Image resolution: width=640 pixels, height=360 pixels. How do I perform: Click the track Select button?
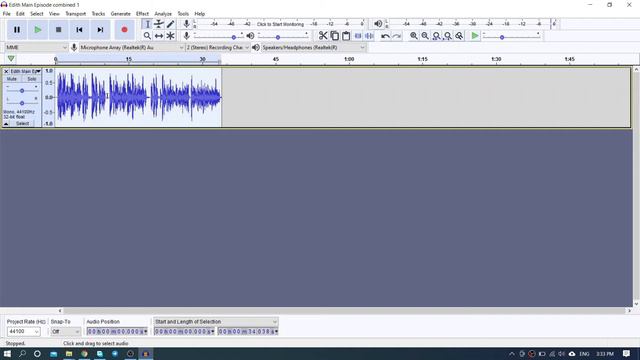[22, 123]
